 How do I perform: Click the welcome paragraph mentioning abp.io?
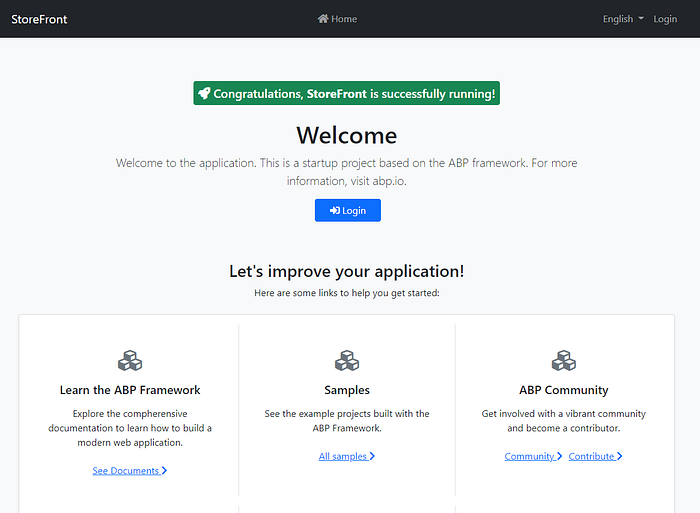(346, 172)
